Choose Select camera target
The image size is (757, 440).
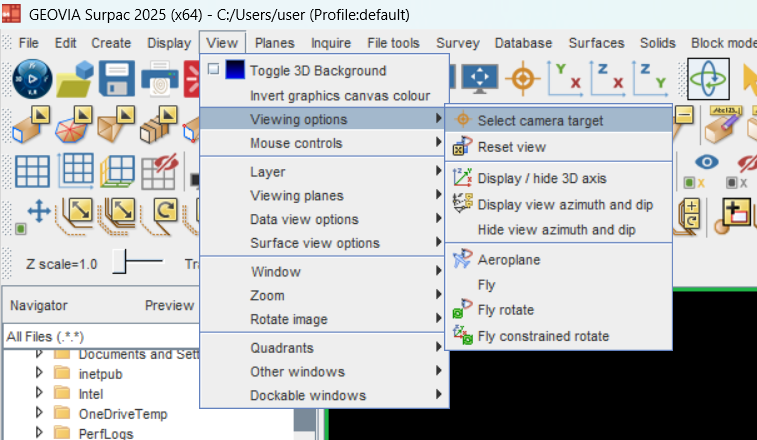[x=559, y=120]
